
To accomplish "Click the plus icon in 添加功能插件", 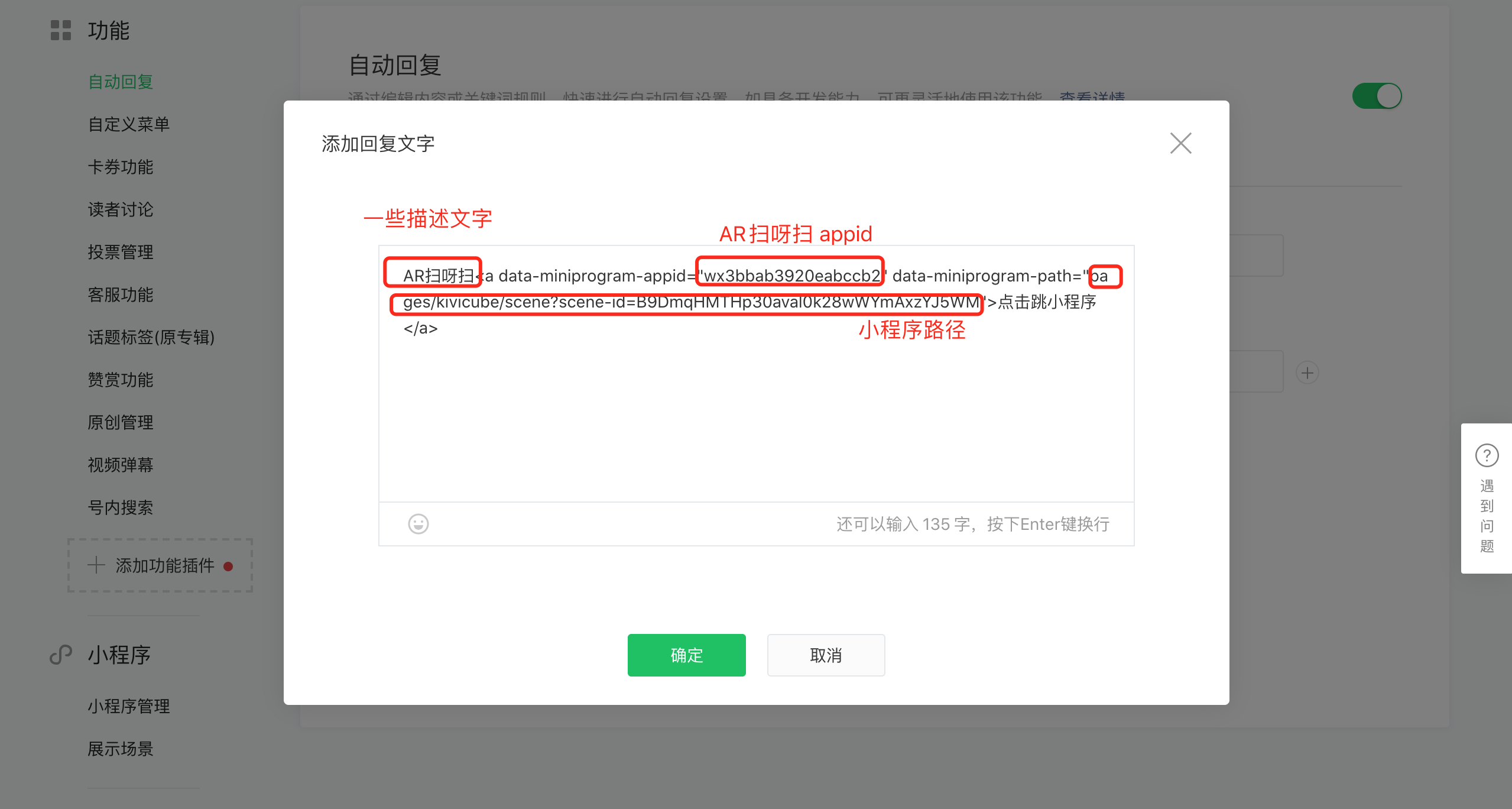I will tap(96, 565).
